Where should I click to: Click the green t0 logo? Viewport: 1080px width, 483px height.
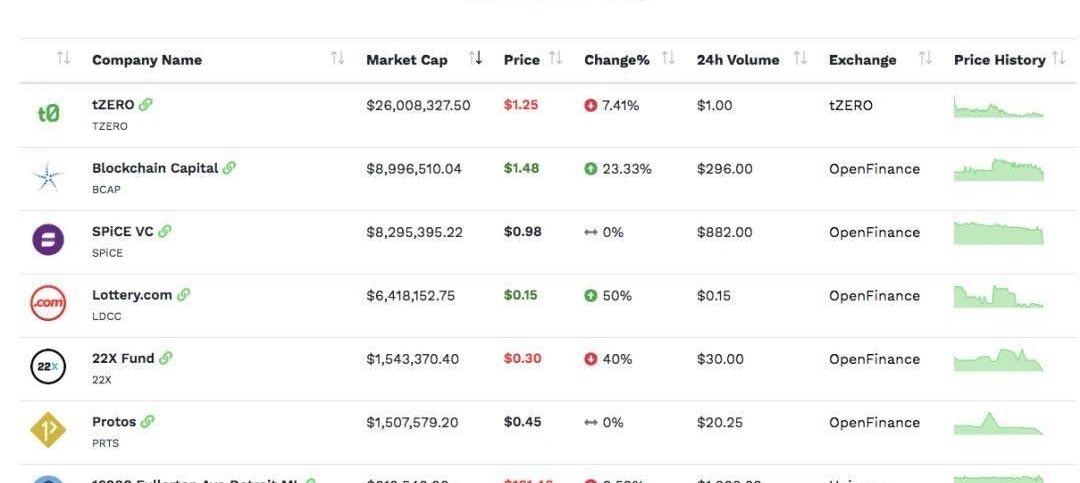pos(48,113)
